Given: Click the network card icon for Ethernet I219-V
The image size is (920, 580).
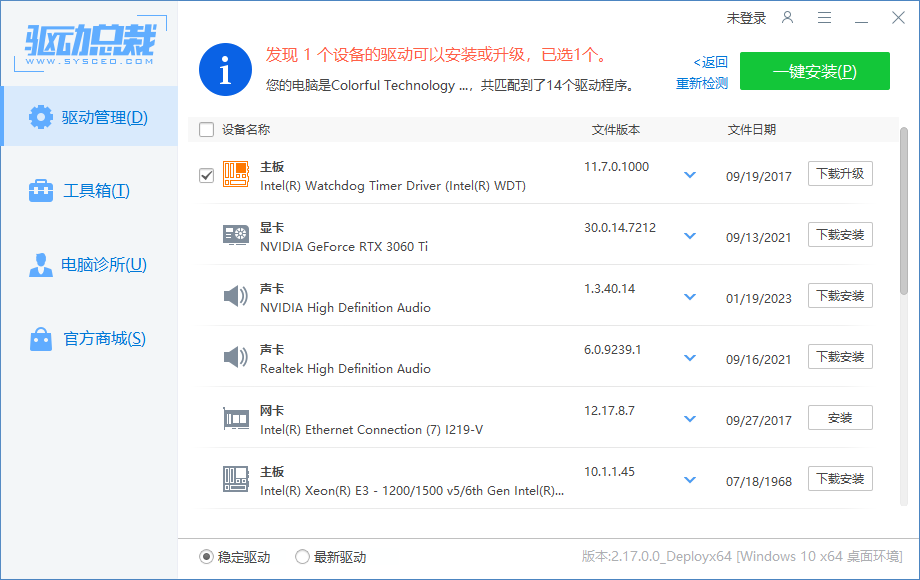Looking at the screenshot, I should pyautogui.click(x=236, y=419).
